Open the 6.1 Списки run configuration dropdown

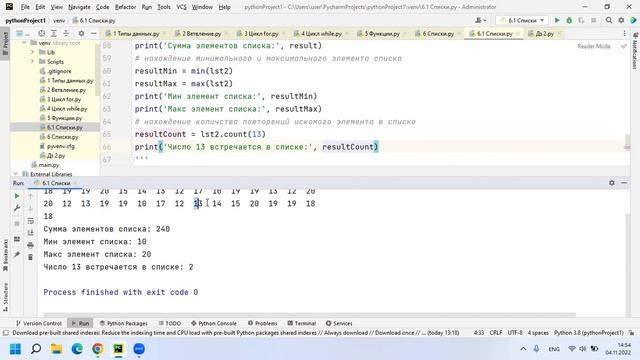click(x=522, y=20)
